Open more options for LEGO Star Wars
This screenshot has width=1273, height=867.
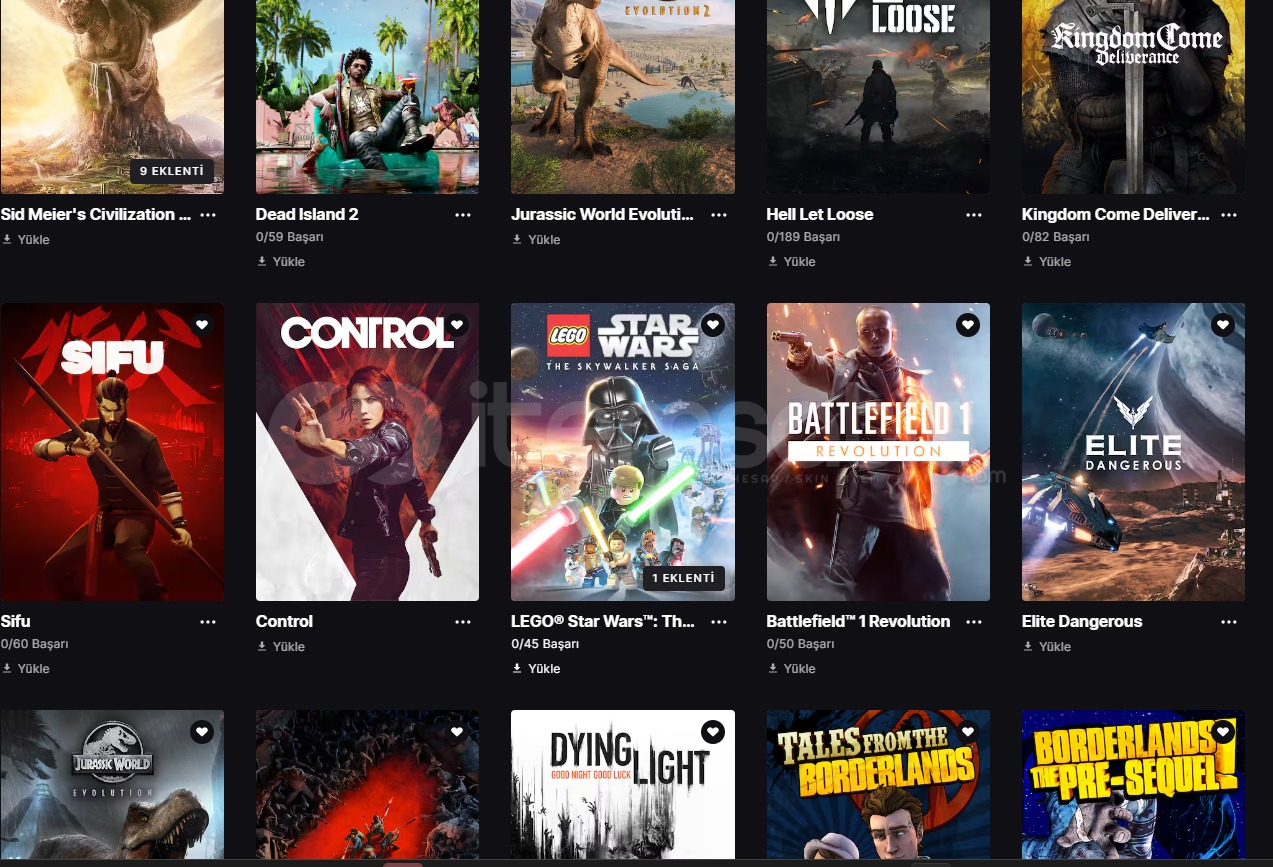click(719, 622)
